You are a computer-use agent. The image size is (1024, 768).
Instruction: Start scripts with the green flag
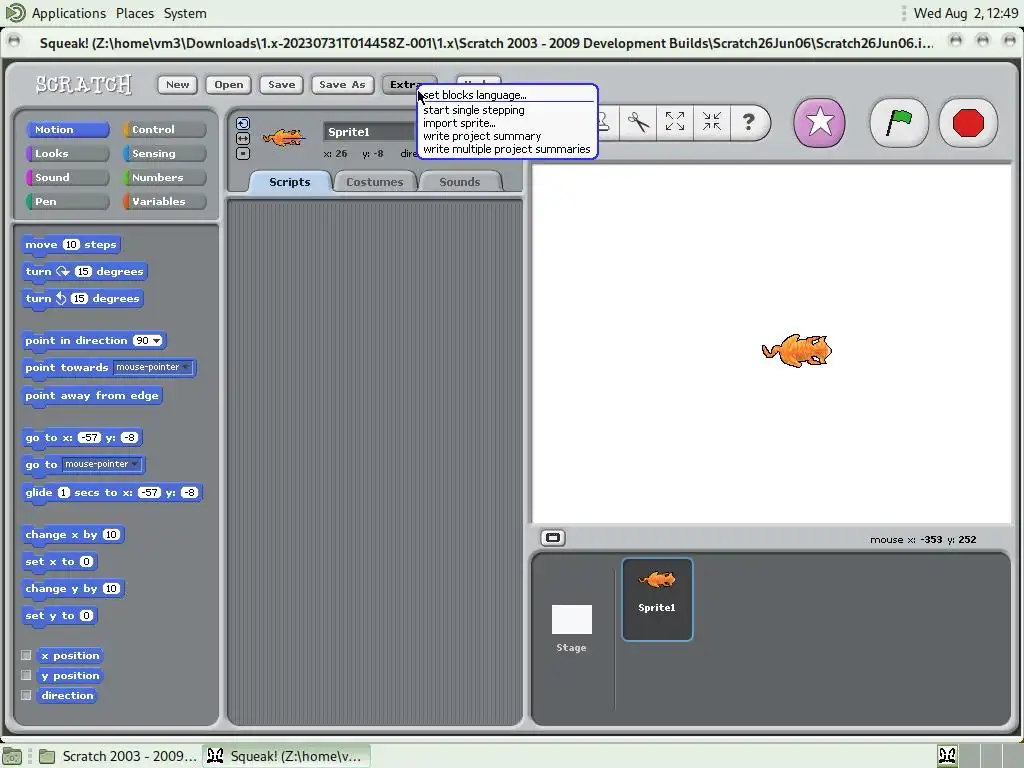pos(899,122)
